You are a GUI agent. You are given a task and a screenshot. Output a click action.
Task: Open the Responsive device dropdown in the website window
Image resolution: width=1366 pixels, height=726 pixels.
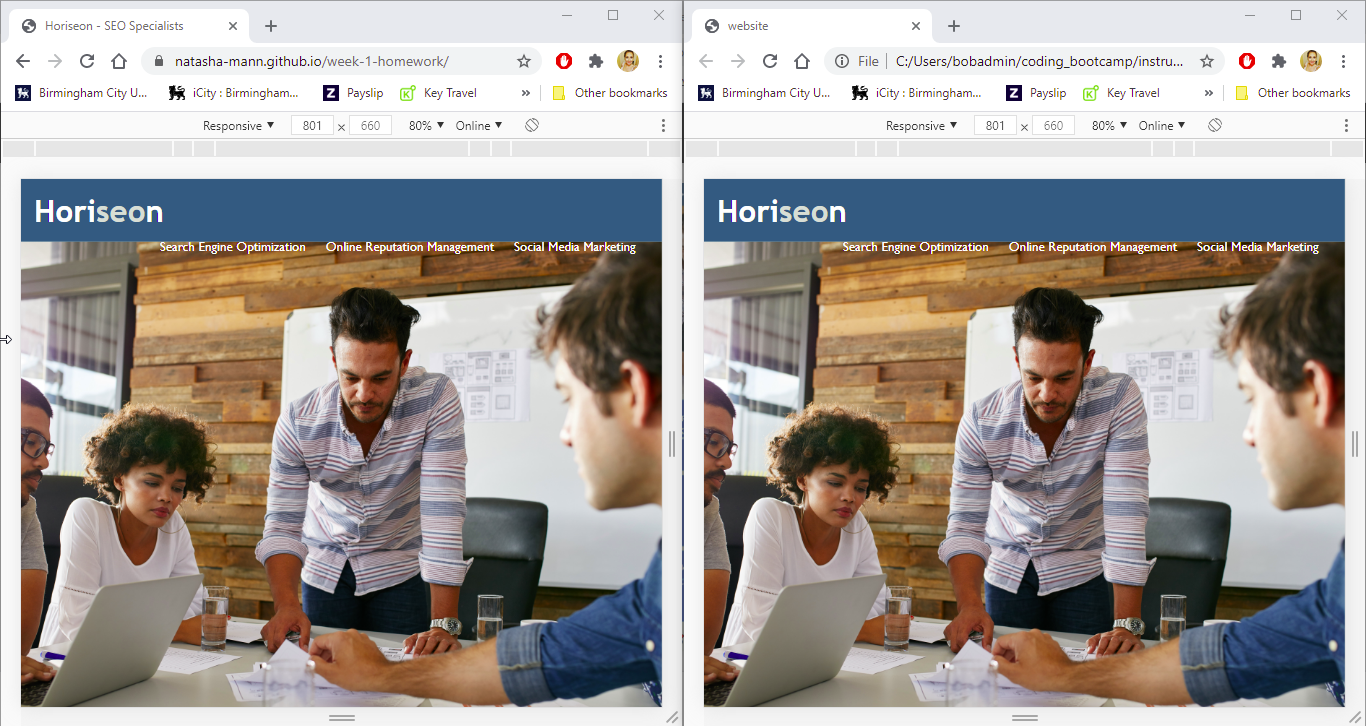[921, 125]
